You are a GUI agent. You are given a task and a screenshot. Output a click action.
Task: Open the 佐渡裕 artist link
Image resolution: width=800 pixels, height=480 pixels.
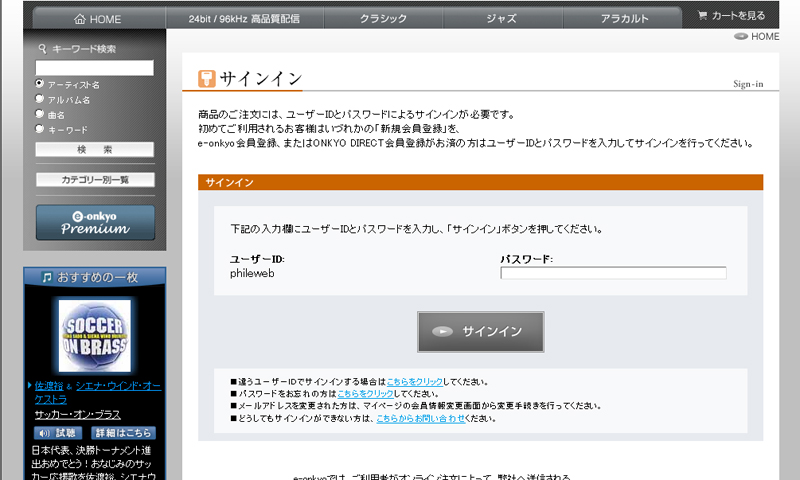[x=48, y=386]
